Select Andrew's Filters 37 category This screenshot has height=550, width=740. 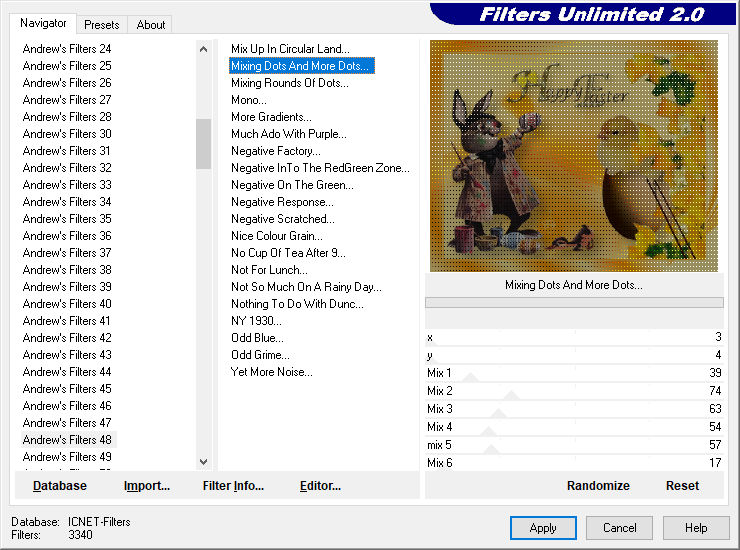(67, 253)
